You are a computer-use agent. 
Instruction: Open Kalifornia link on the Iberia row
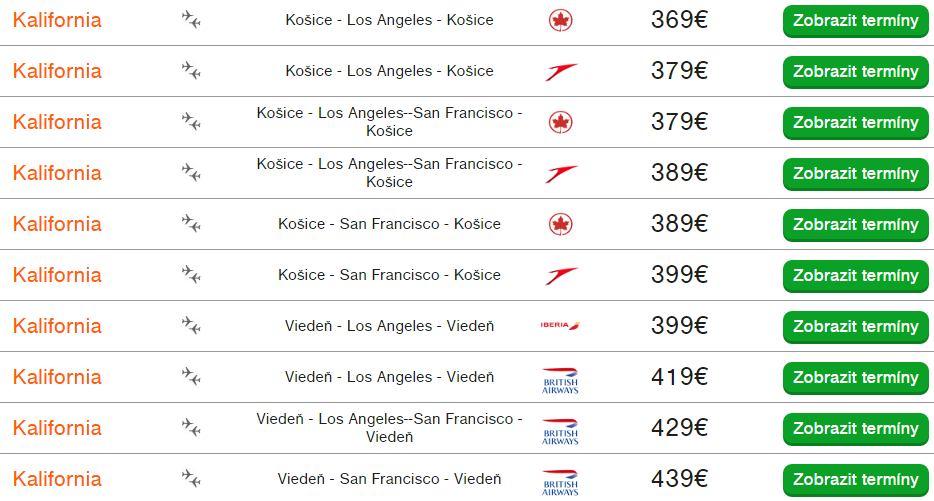(x=57, y=326)
